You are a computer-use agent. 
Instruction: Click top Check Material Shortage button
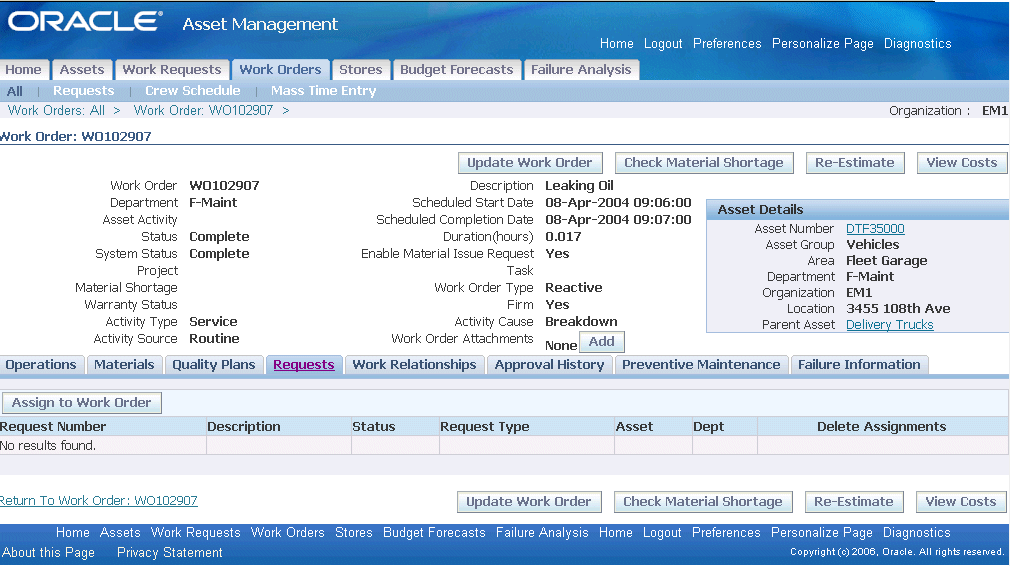click(x=704, y=163)
